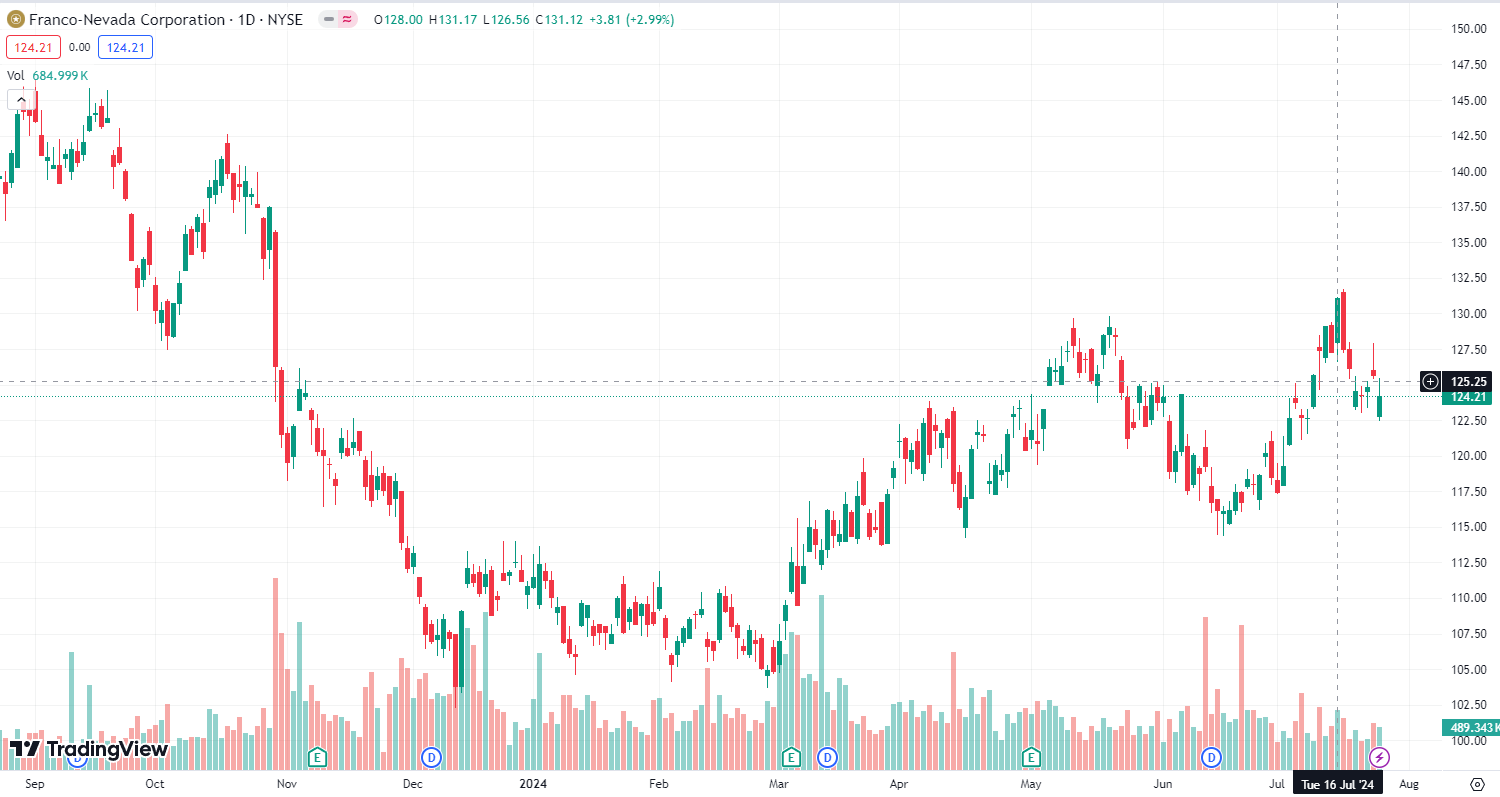Open the dividend marker in December

(432, 757)
